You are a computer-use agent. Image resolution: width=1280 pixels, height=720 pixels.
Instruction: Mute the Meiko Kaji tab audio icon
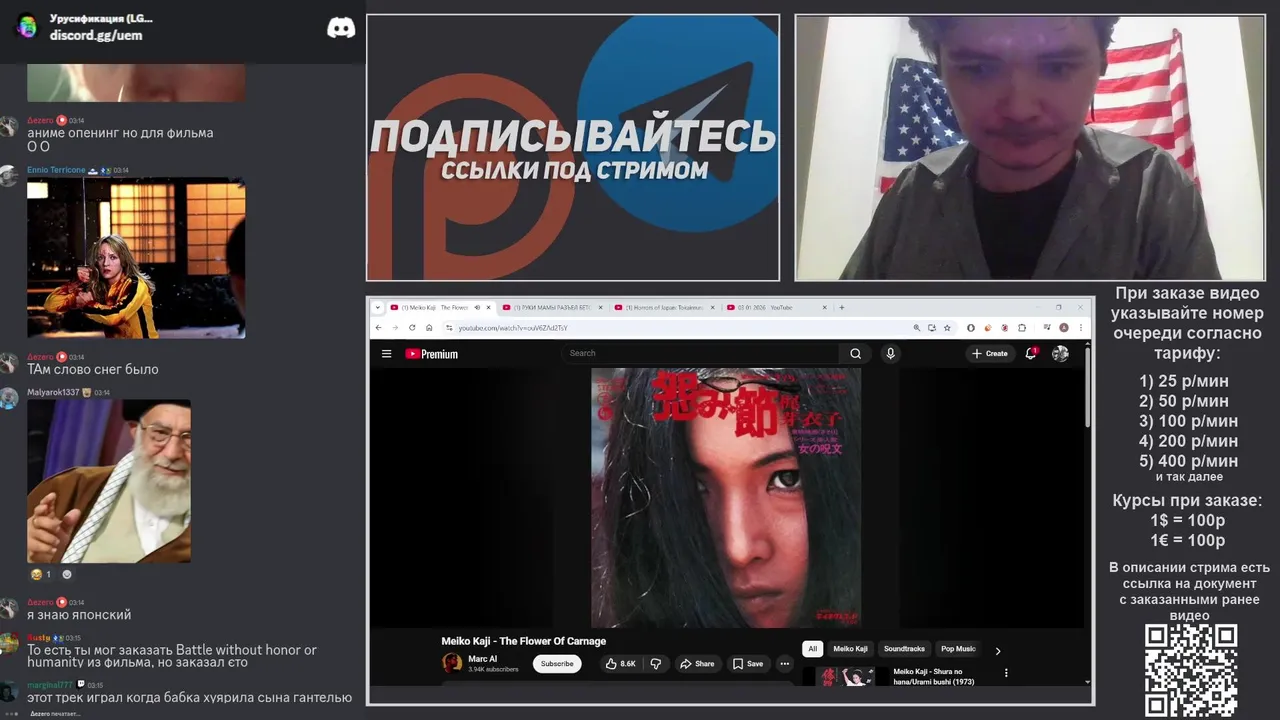click(x=477, y=307)
